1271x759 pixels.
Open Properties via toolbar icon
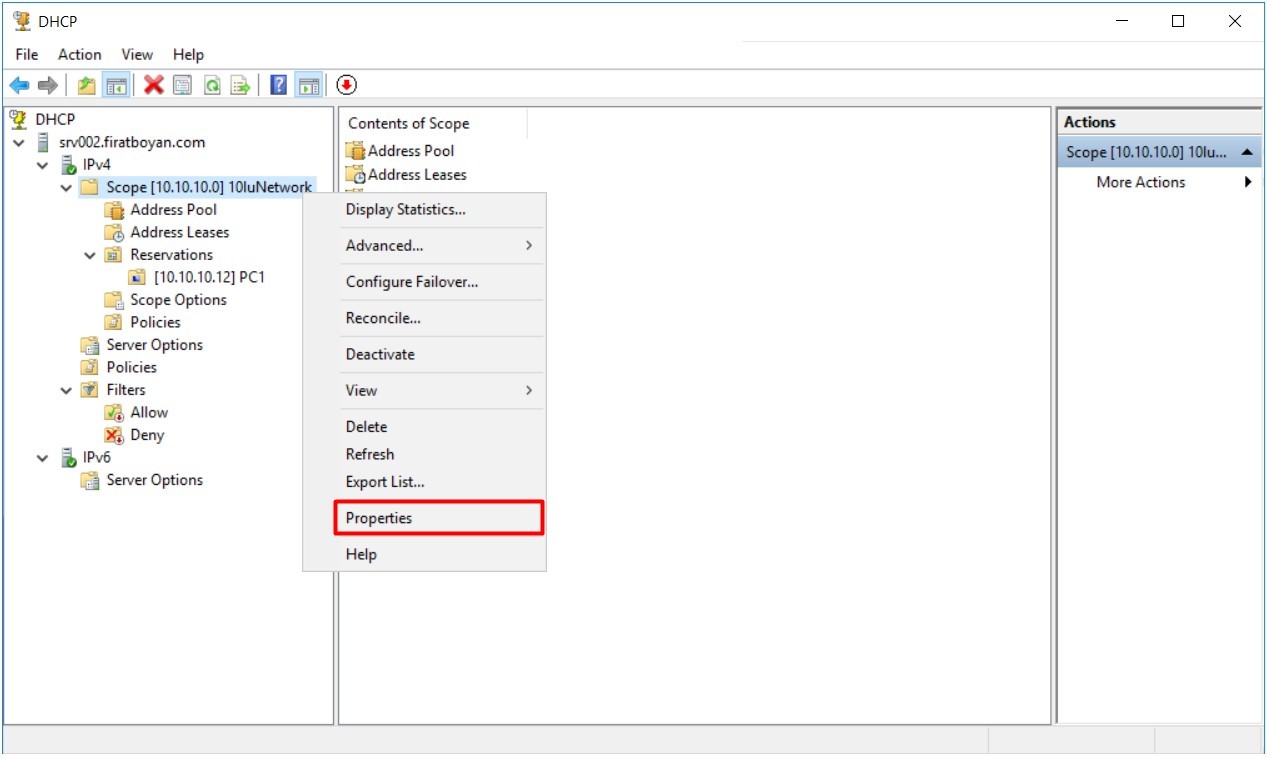pos(182,86)
